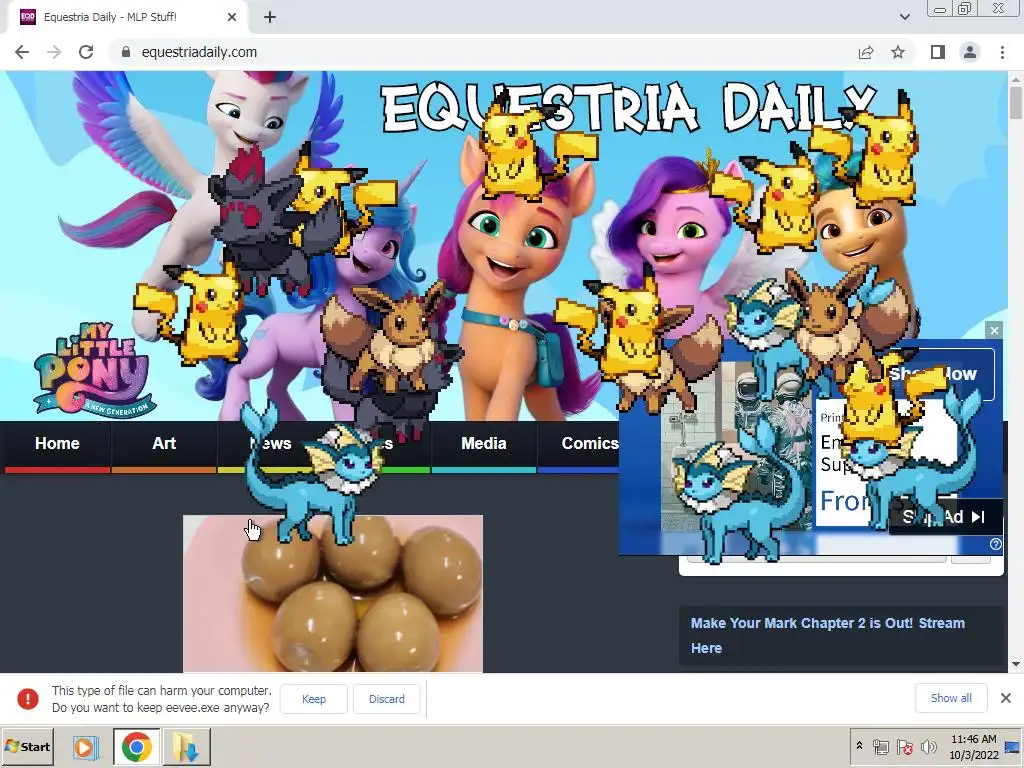Open a new tab with the plus button

(x=270, y=17)
